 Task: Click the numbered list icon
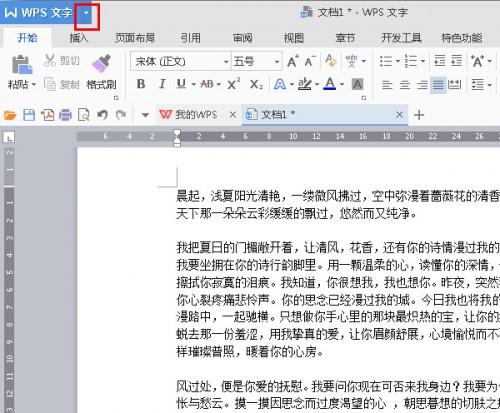(x=411, y=61)
